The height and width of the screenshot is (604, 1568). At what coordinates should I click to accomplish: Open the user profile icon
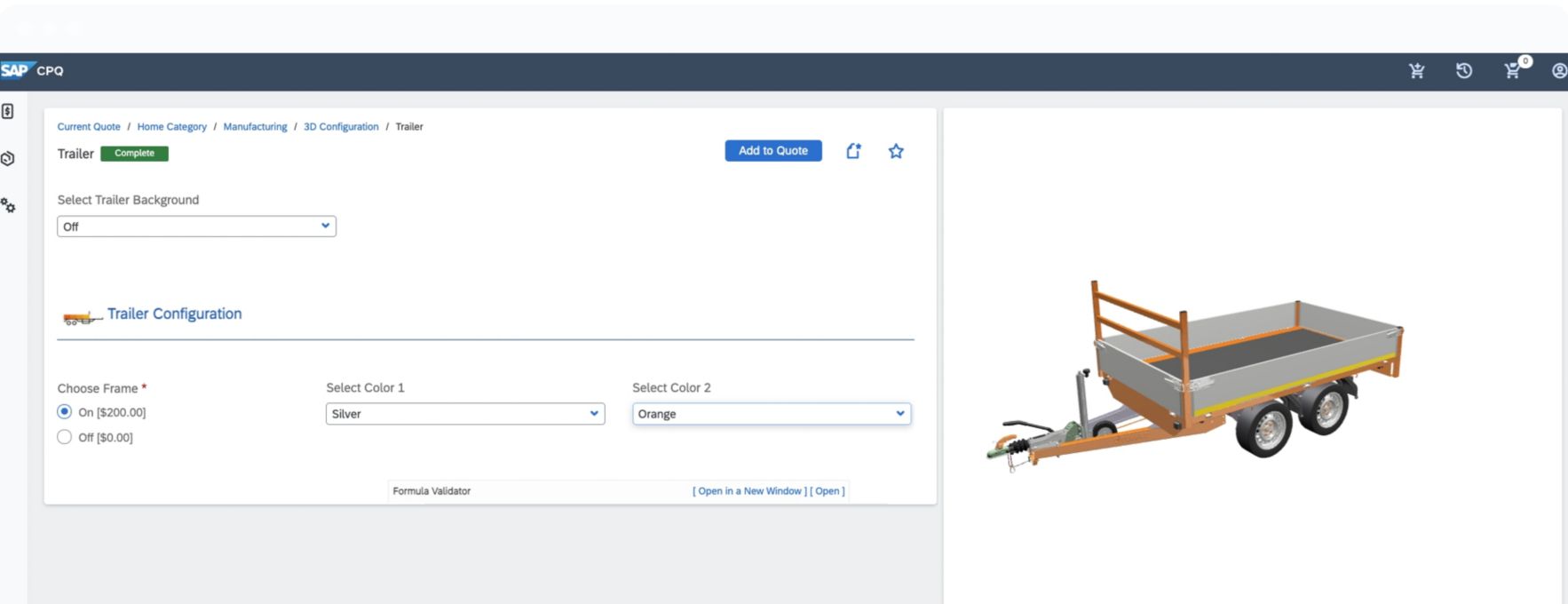(x=1558, y=71)
